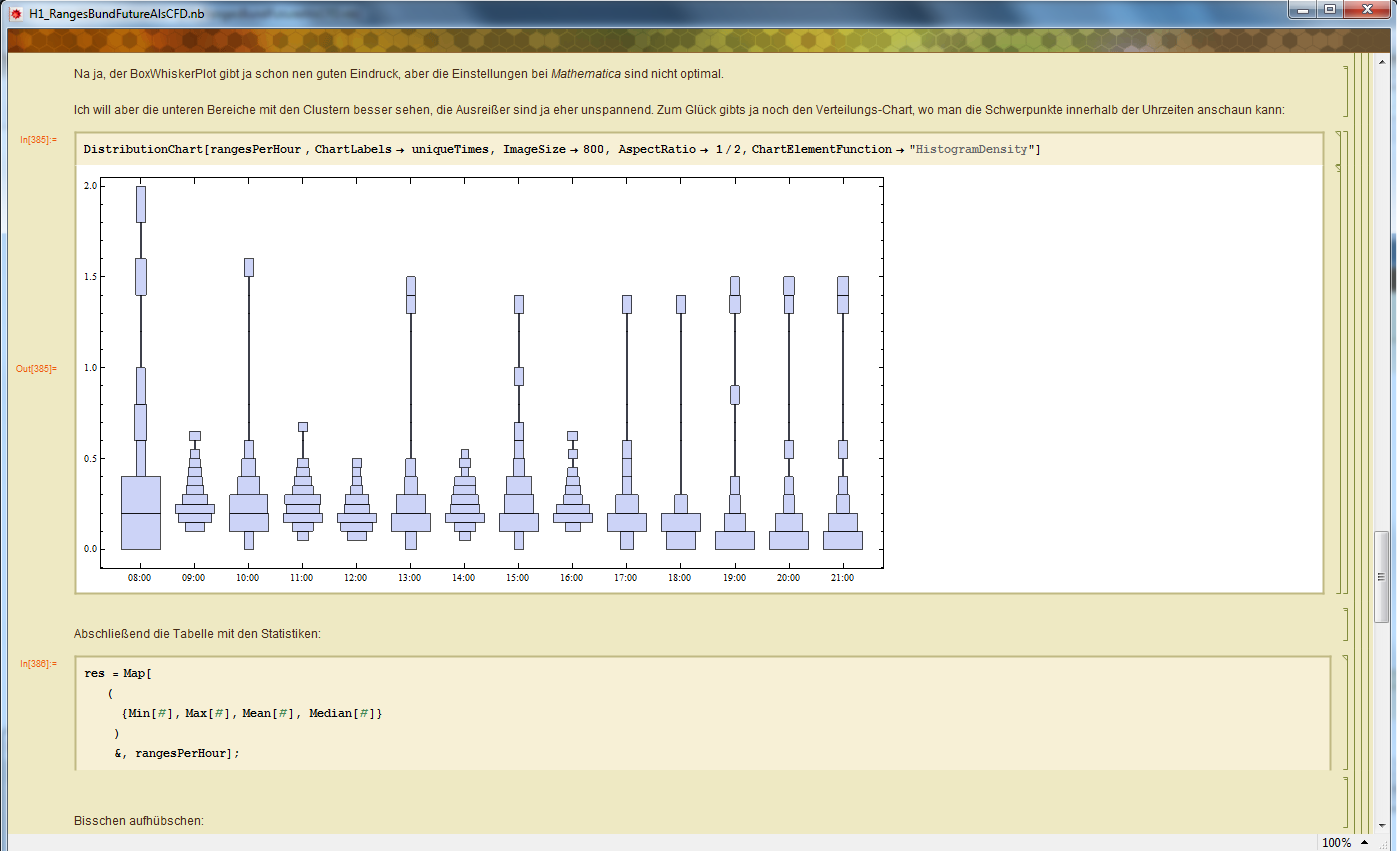Maximize the notebook window
This screenshot has height=851, width=1397.
point(1329,9)
